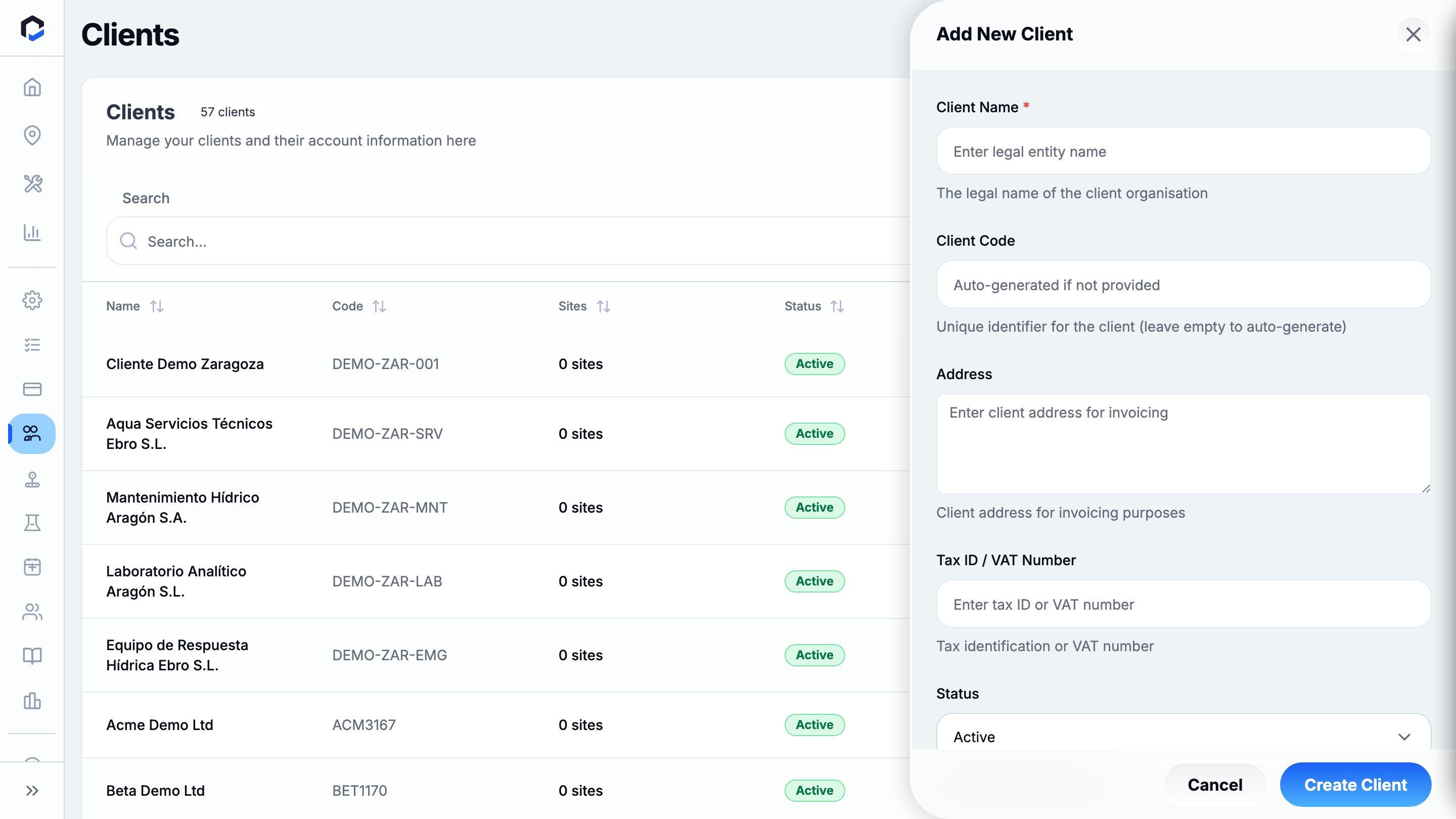Screen dimensions: 1456x819
Task: Click the clients Search input box
Action: (x=509, y=241)
